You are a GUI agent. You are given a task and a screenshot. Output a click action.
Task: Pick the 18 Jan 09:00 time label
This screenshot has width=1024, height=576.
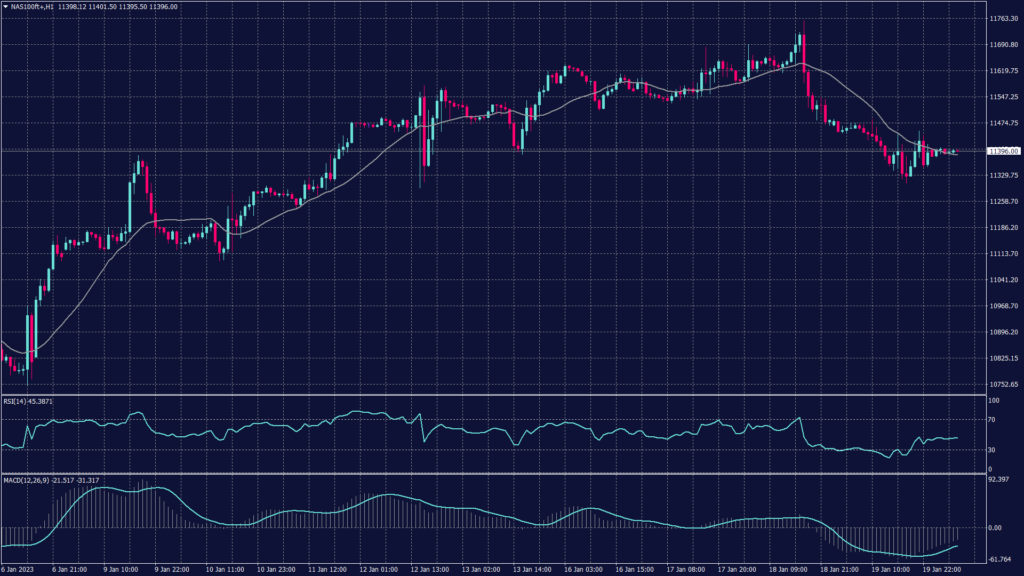point(790,569)
